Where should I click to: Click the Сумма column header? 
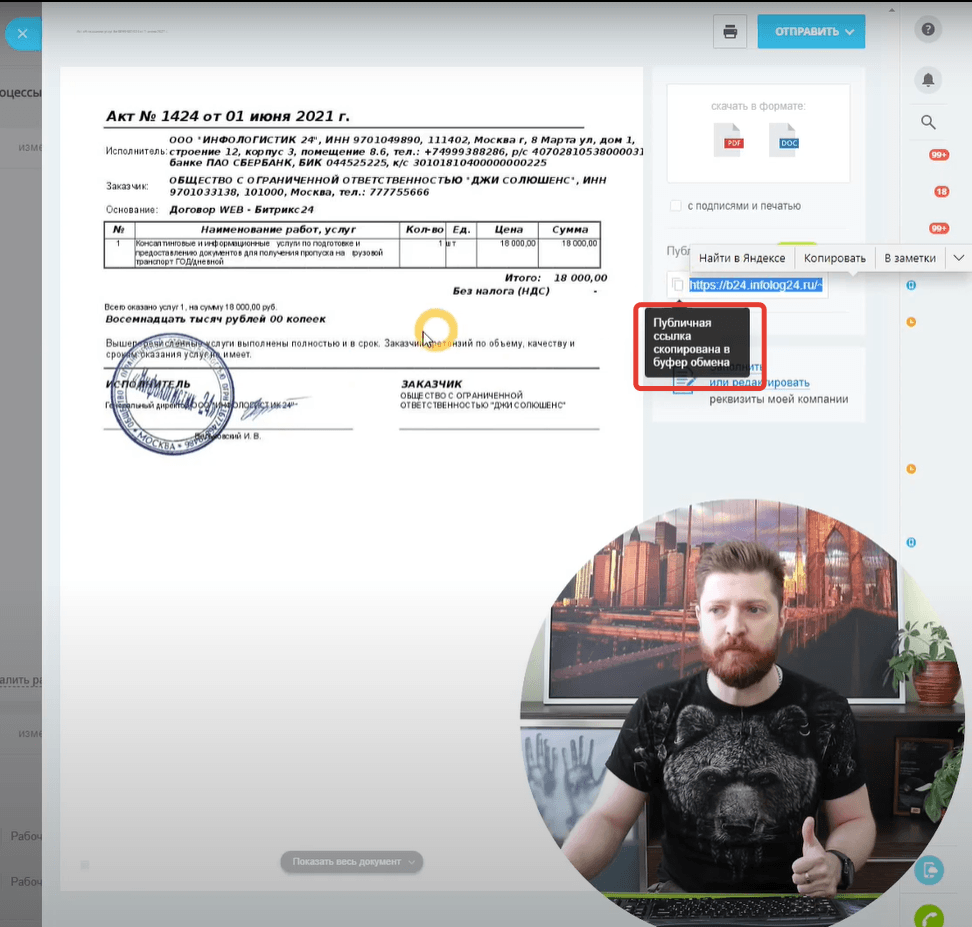click(x=570, y=229)
